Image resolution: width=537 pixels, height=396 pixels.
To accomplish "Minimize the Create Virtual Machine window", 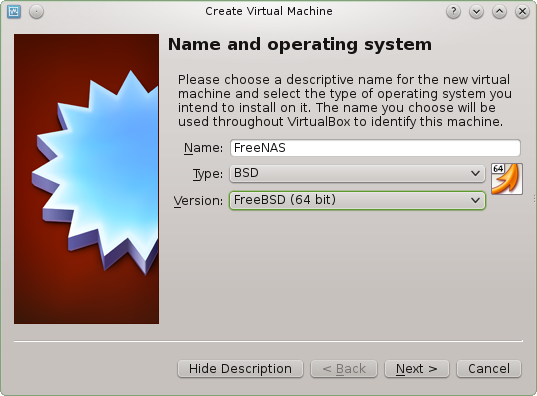I will [476, 12].
